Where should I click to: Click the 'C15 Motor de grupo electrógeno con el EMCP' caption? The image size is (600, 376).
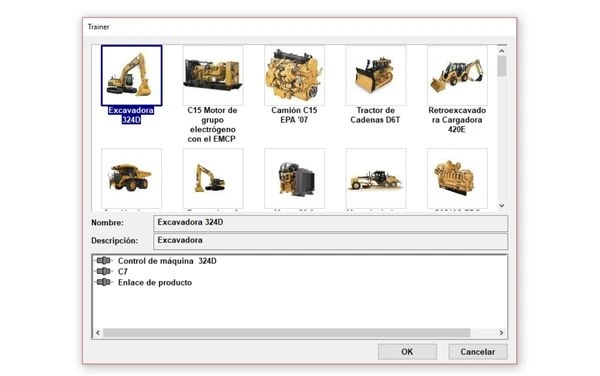point(212,125)
